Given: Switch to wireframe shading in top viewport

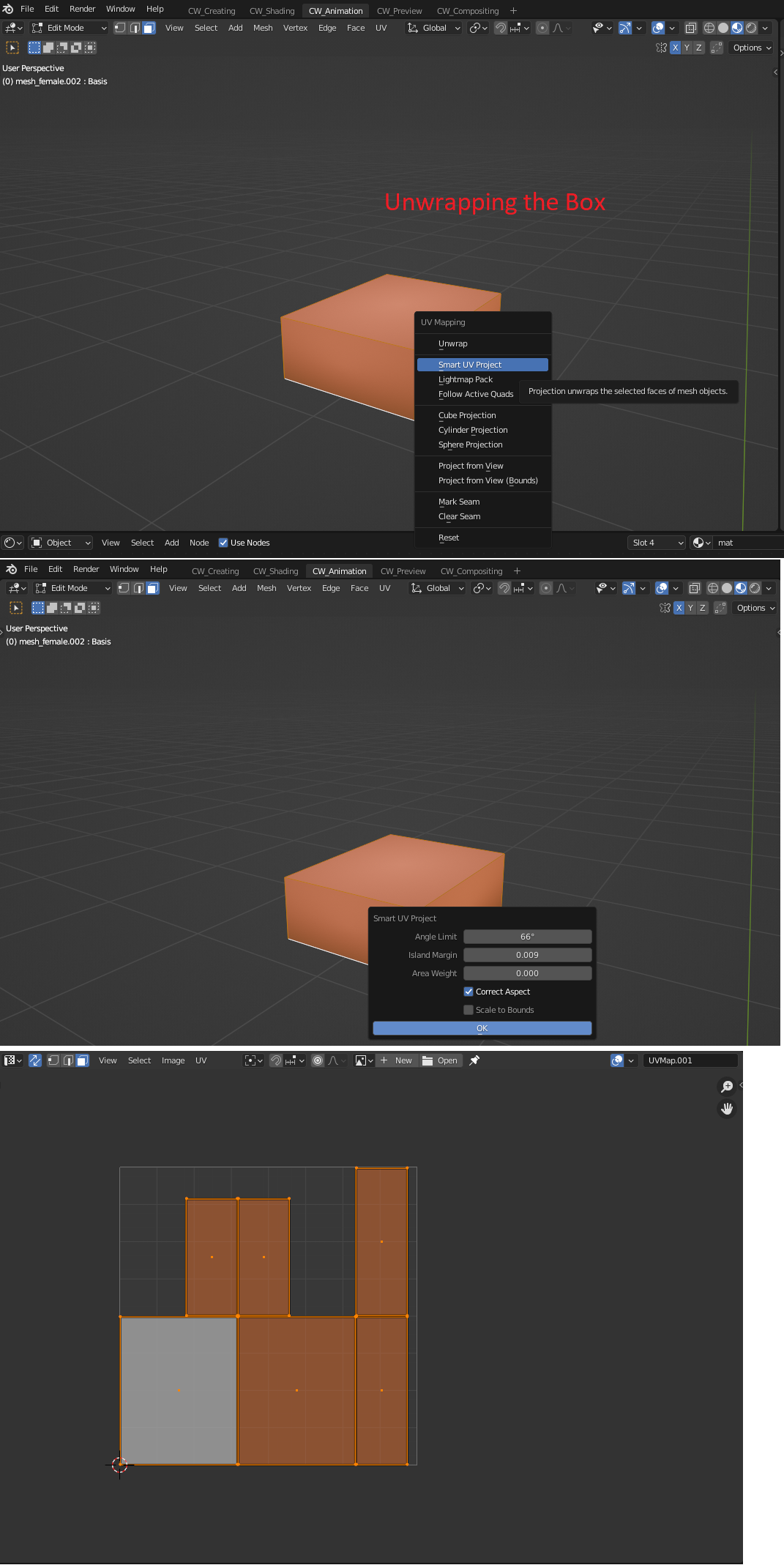Looking at the screenshot, I should (709, 28).
